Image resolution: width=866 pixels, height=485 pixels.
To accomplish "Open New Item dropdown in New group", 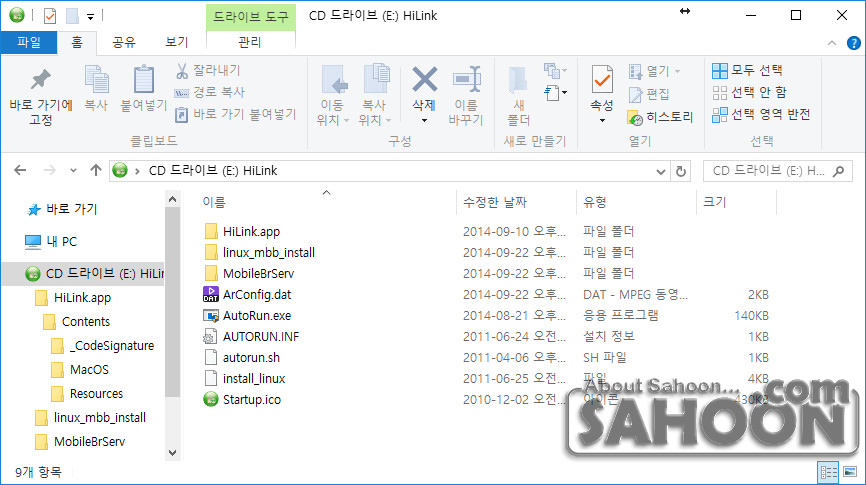I will pyautogui.click(x=555, y=70).
